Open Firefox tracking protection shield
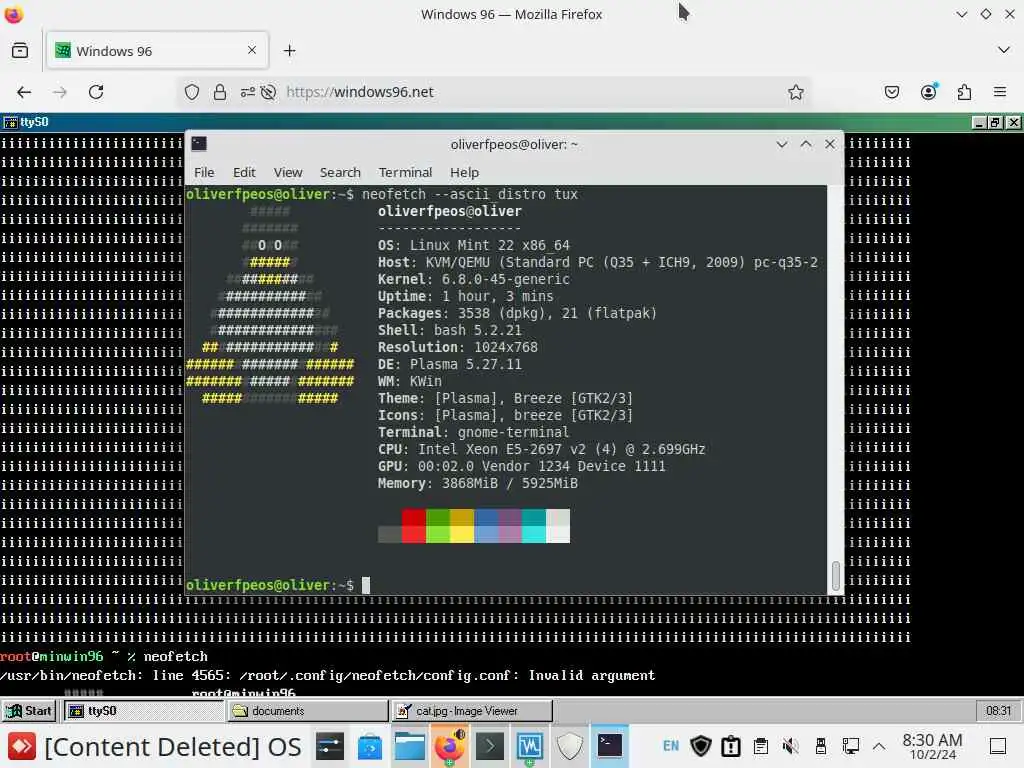The image size is (1024, 768). coord(191,92)
